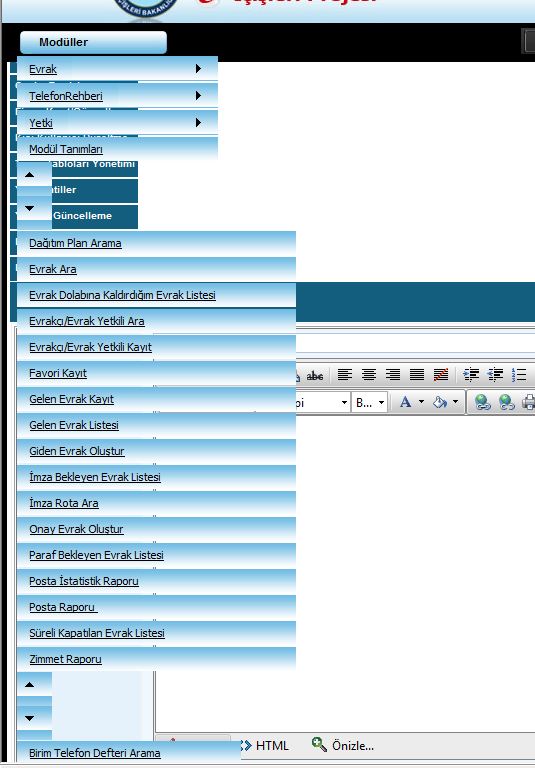This screenshot has width=535, height=768.
Task: Click the print icon in editor toolbar
Action: (x=528, y=402)
